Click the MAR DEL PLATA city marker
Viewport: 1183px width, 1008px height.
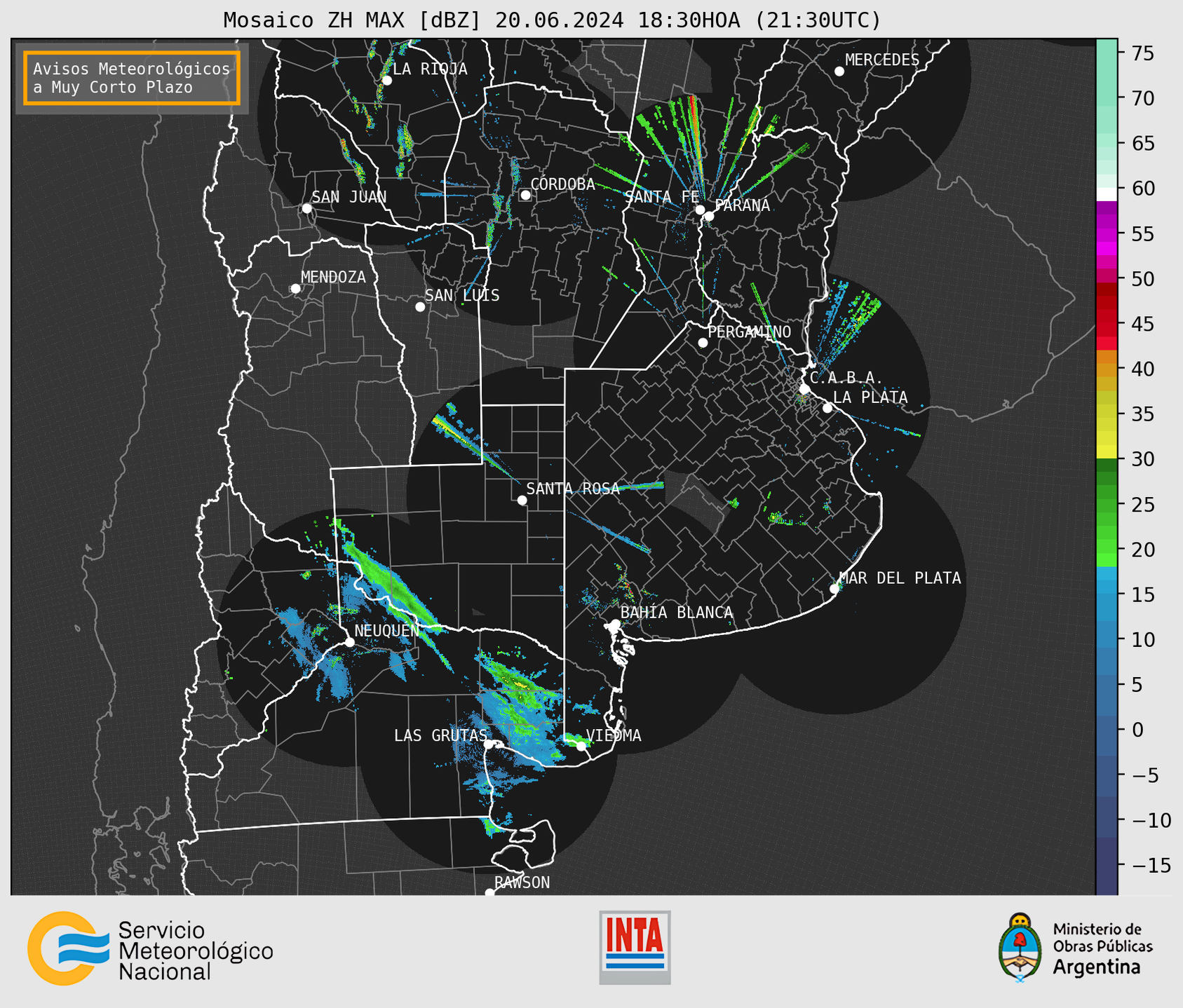click(x=834, y=589)
